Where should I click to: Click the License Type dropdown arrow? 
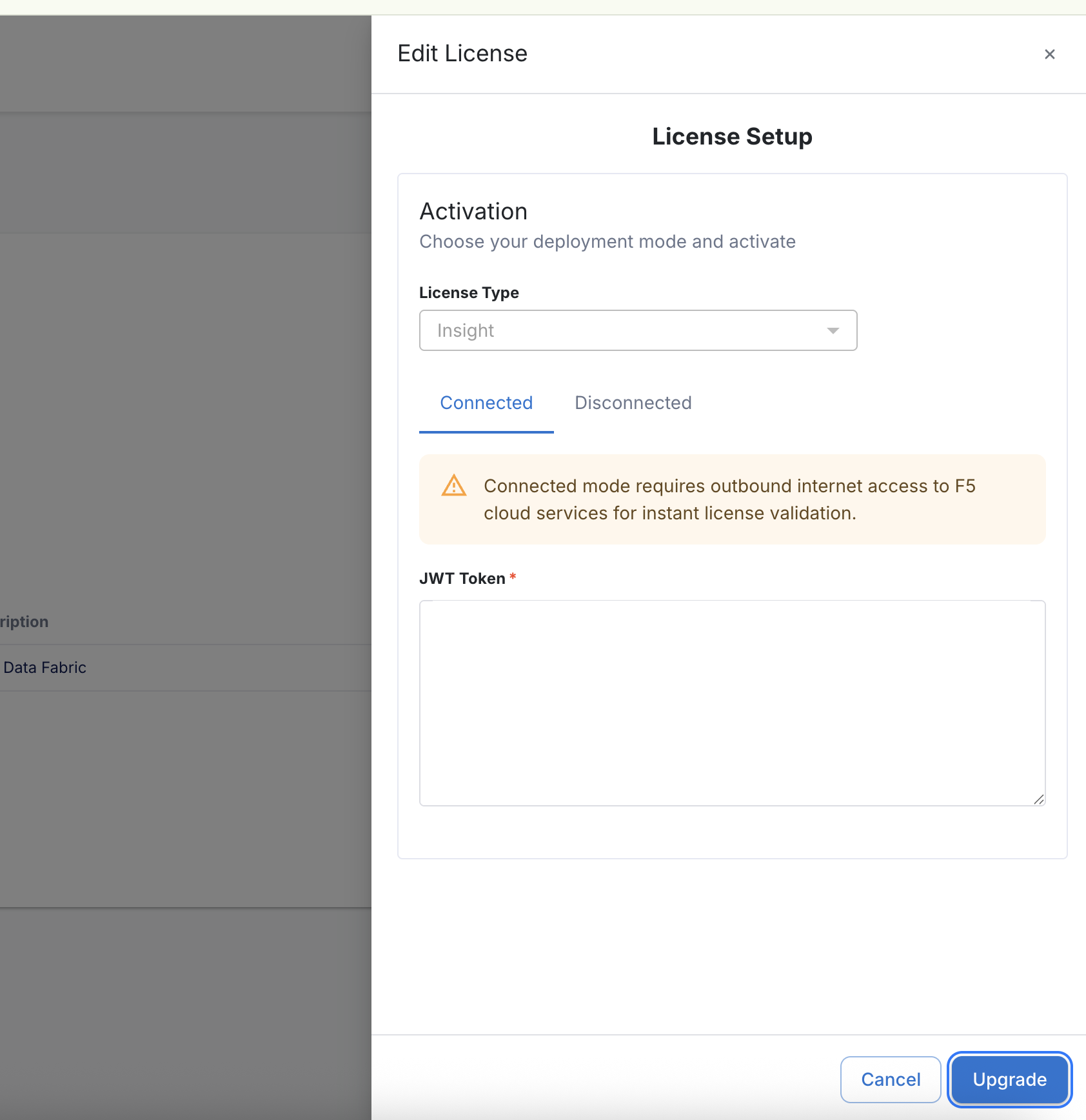coord(833,330)
